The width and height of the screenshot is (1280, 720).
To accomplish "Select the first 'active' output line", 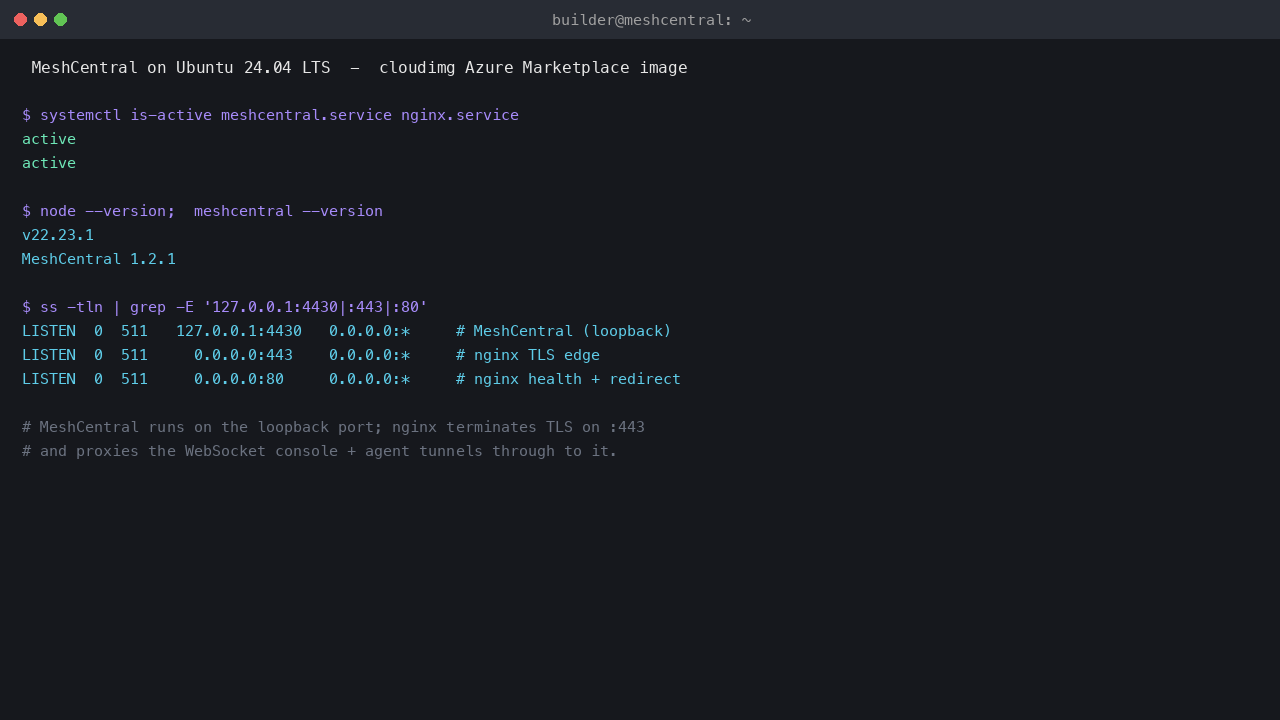I will click(49, 139).
